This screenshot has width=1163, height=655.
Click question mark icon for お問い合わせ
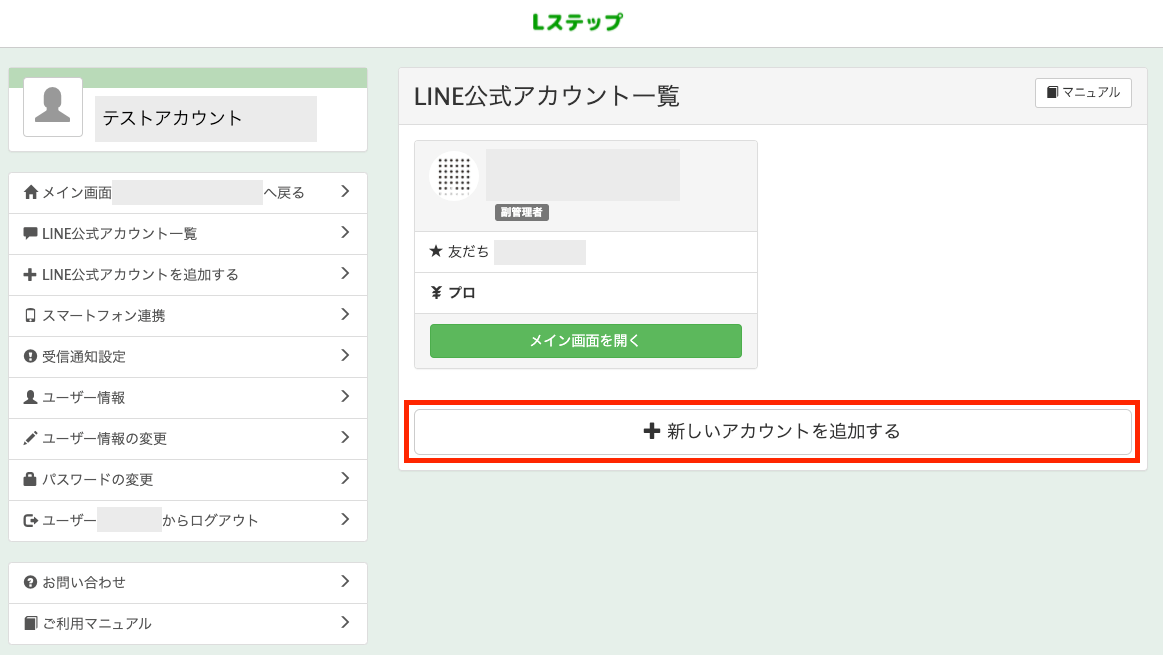click(30, 582)
